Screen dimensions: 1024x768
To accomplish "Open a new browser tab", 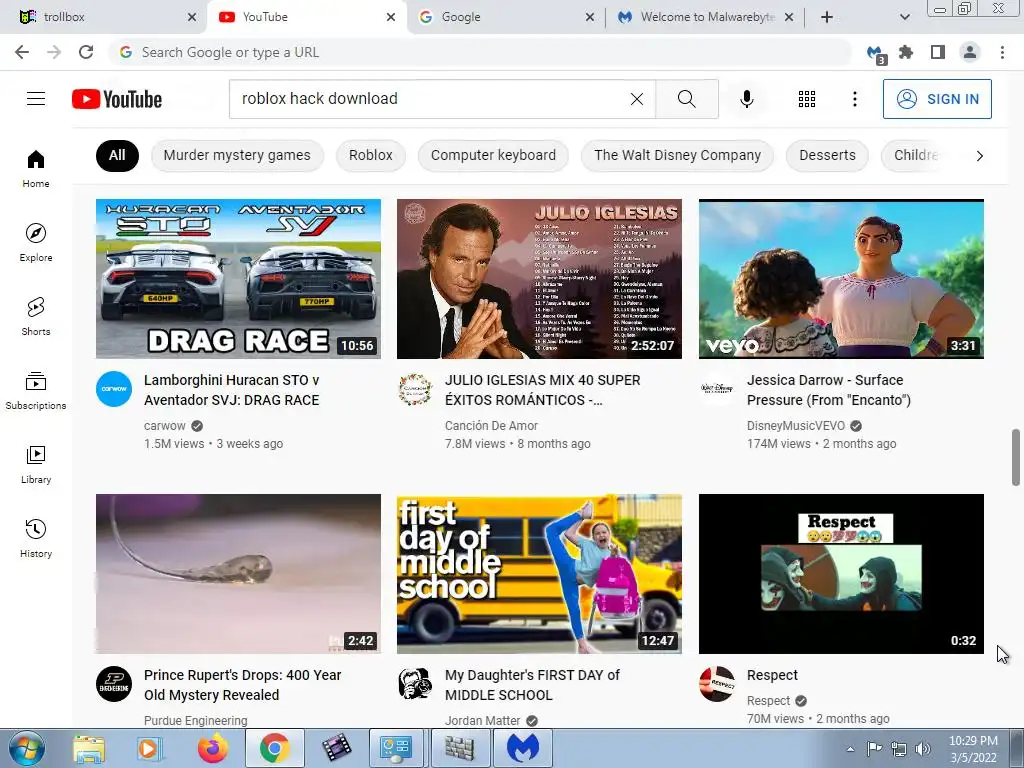I will 827,17.
